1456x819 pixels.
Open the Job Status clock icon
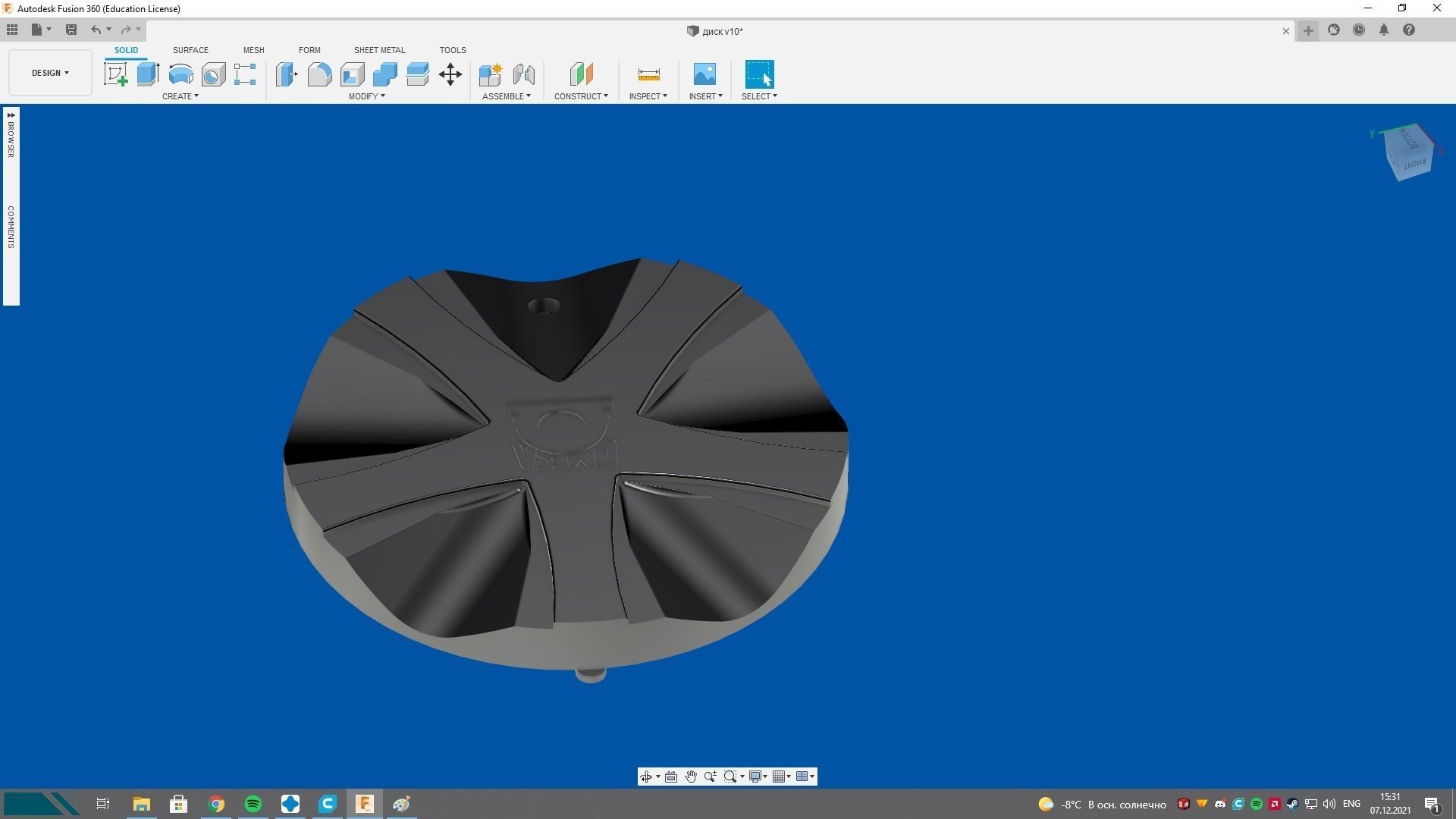[x=1359, y=30]
